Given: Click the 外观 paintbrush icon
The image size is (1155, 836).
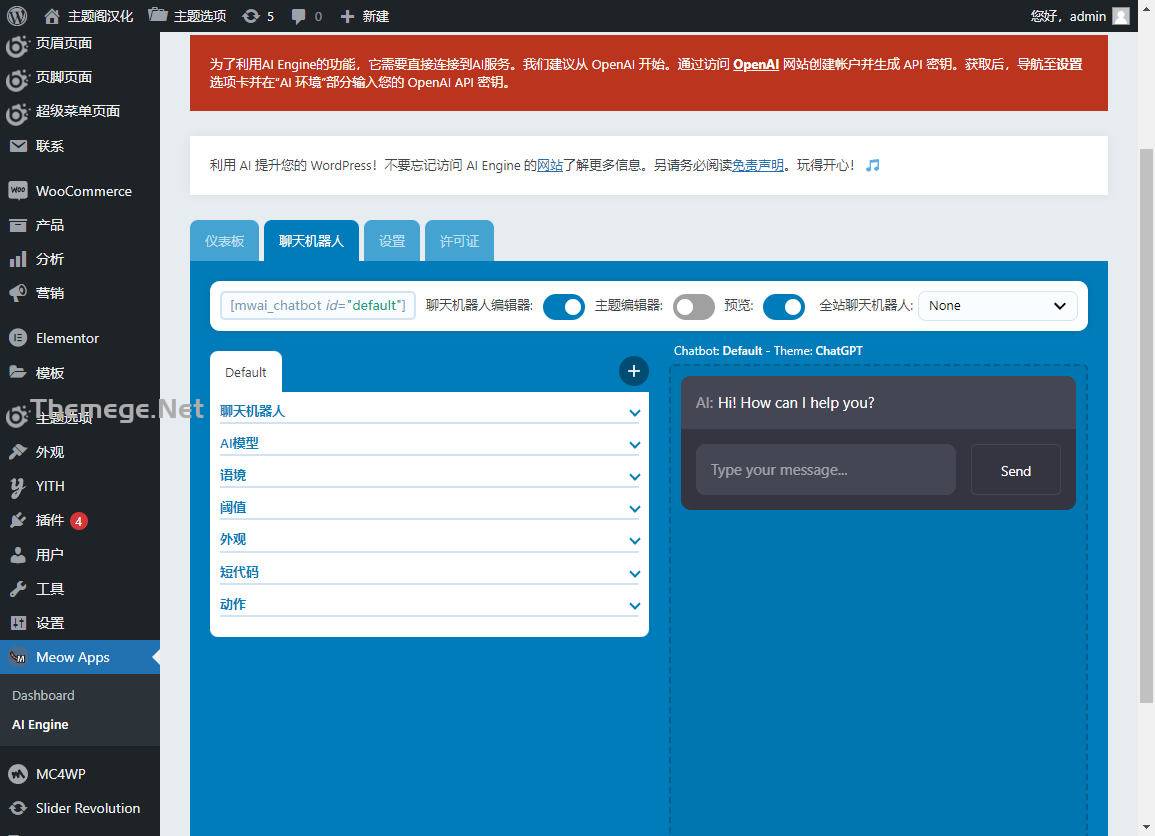Looking at the screenshot, I should click(x=18, y=452).
